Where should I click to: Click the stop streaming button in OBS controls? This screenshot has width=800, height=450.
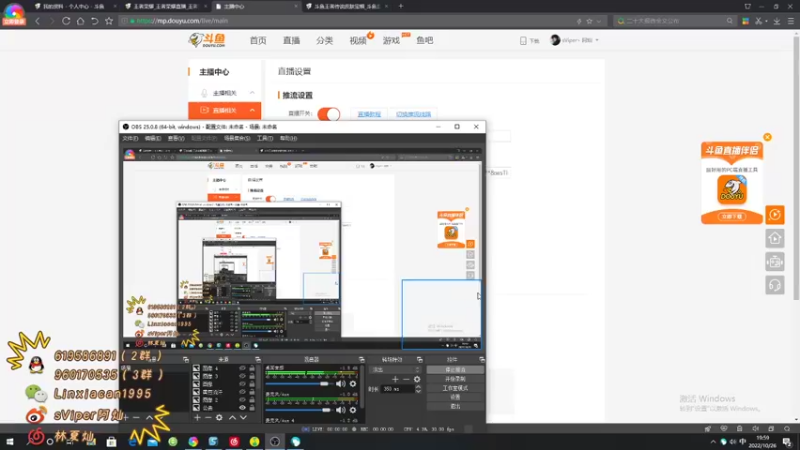[x=455, y=369]
